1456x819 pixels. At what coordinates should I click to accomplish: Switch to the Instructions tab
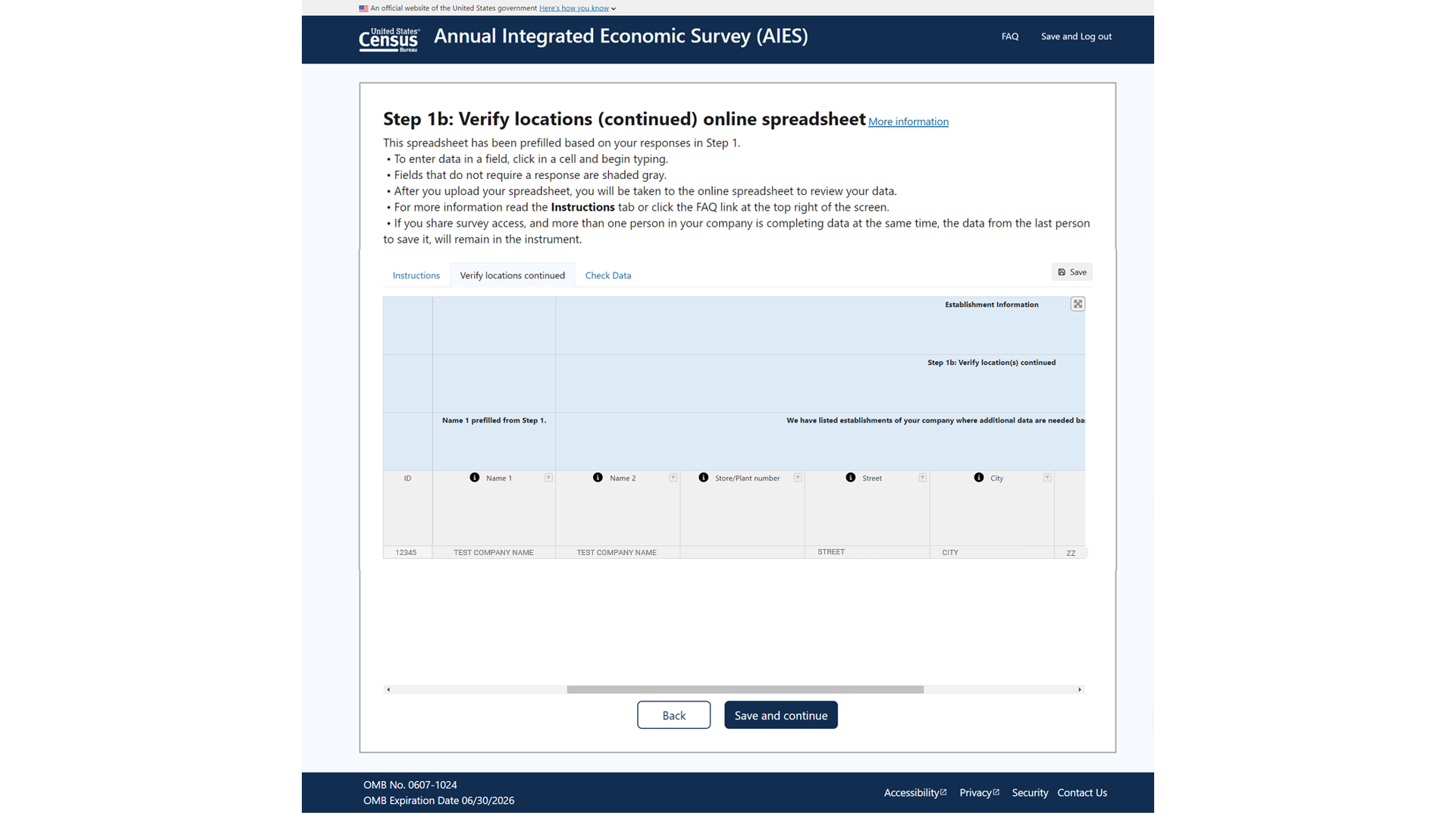(x=416, y=275)
